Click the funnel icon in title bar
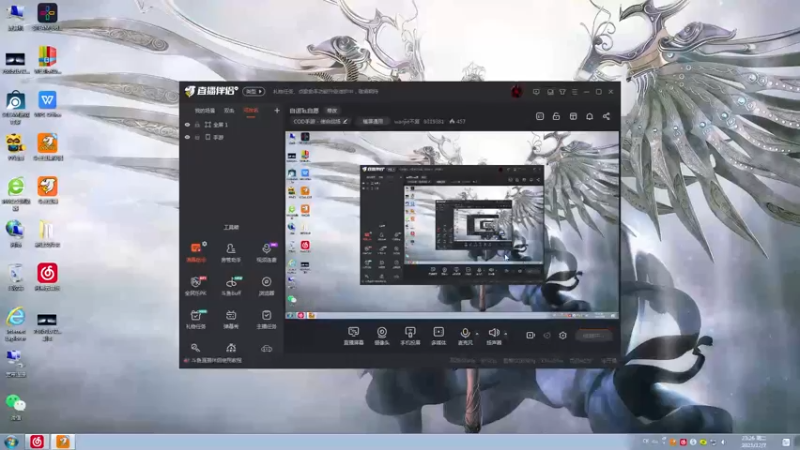The image size is (800, 450). coord(562,92)
